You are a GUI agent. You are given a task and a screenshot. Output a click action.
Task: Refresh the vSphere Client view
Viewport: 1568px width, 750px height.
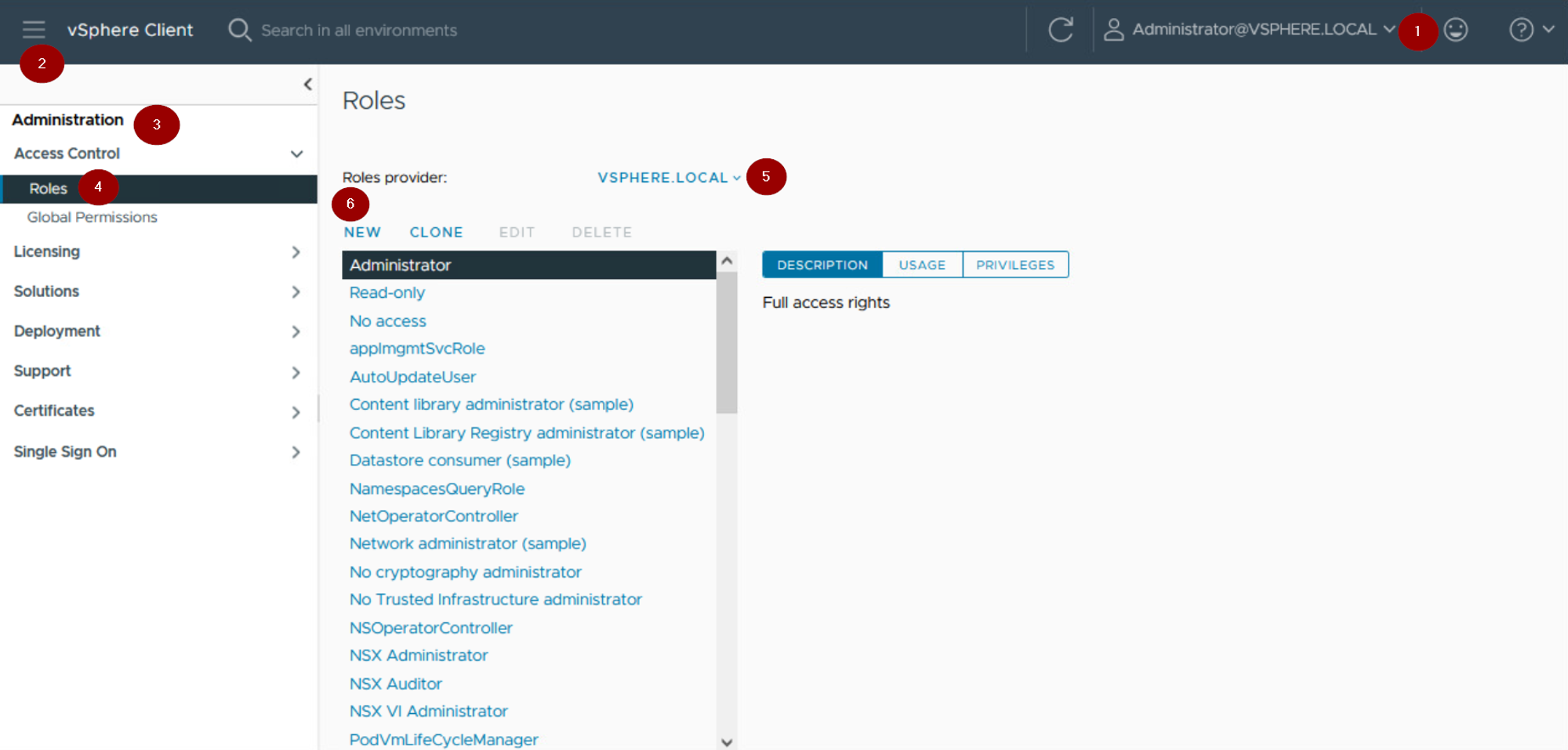[1060, 30]
